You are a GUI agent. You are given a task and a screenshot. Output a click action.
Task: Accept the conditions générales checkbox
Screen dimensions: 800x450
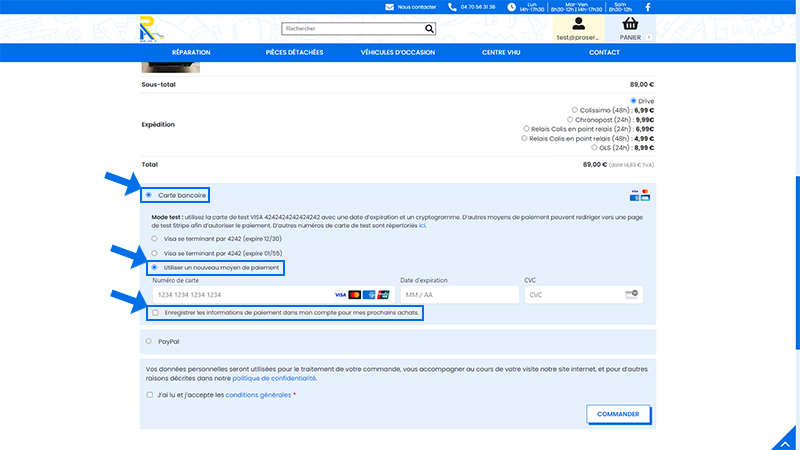pyautogui.click(x=149, y=395)
